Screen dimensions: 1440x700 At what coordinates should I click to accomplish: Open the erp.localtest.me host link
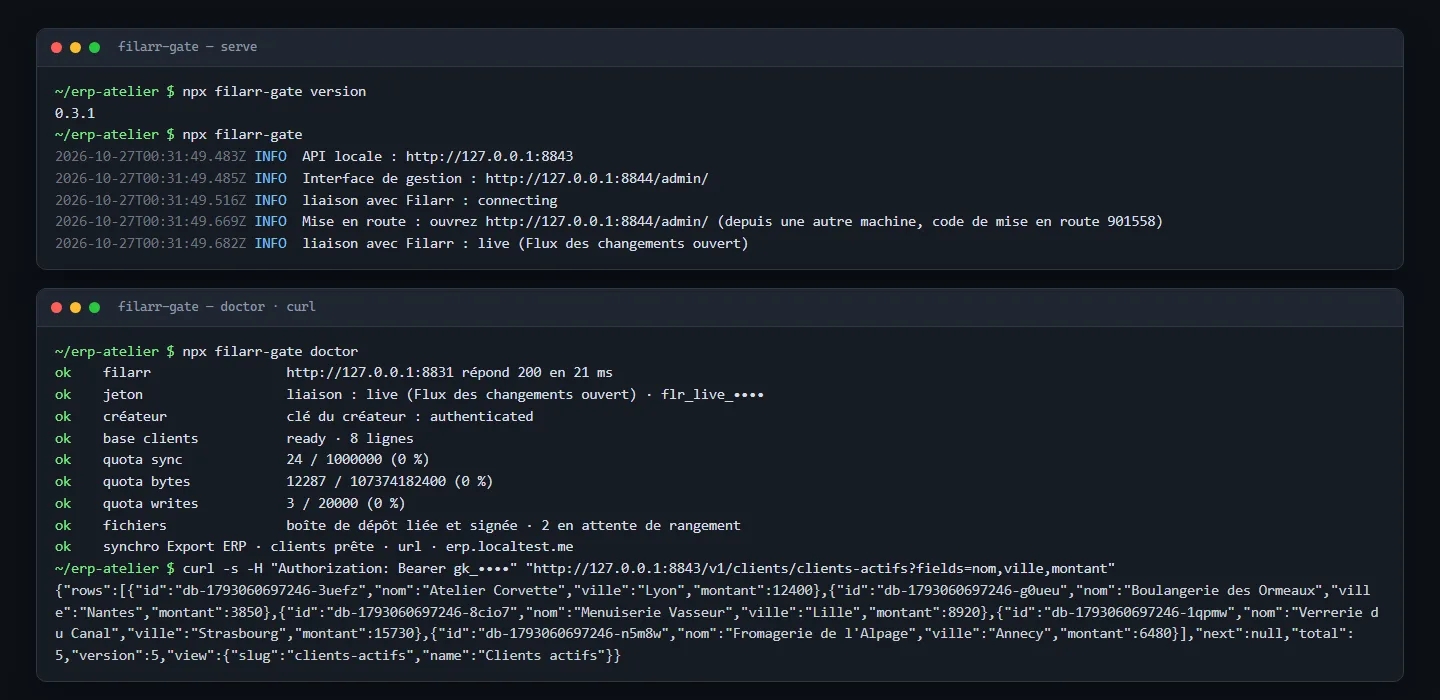coord(510,546)
